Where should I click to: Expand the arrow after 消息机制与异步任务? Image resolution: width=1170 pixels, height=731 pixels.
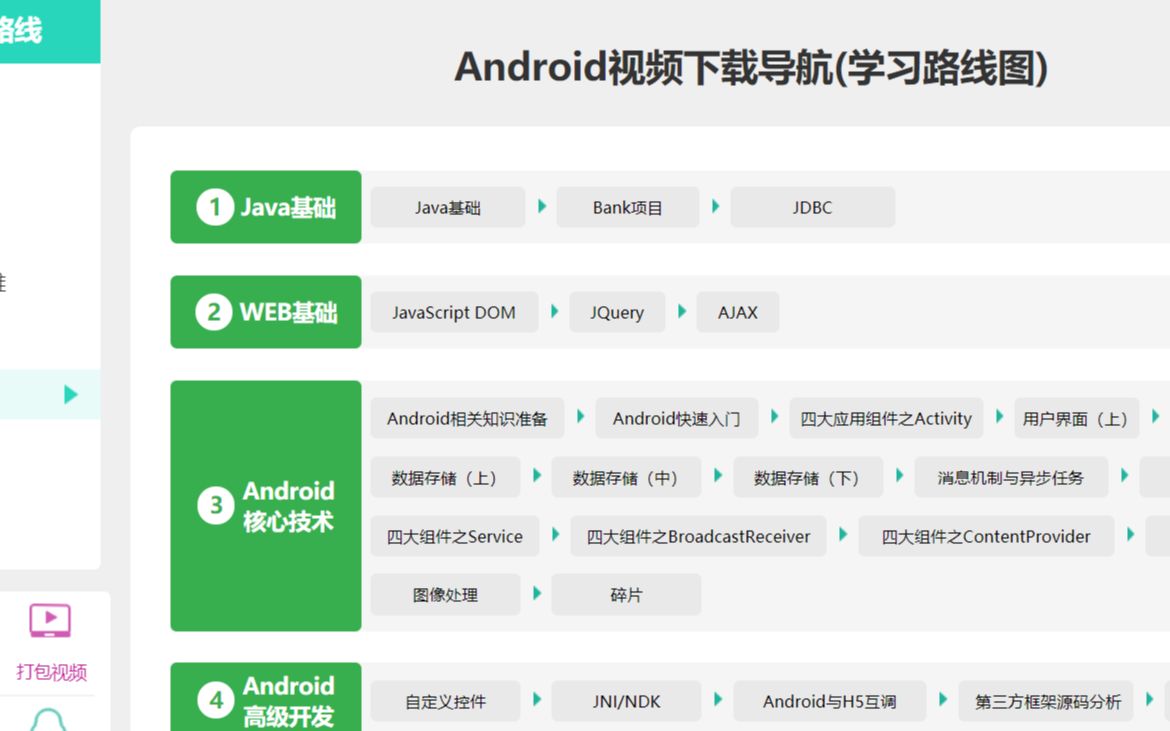[x=1124, y=477]
